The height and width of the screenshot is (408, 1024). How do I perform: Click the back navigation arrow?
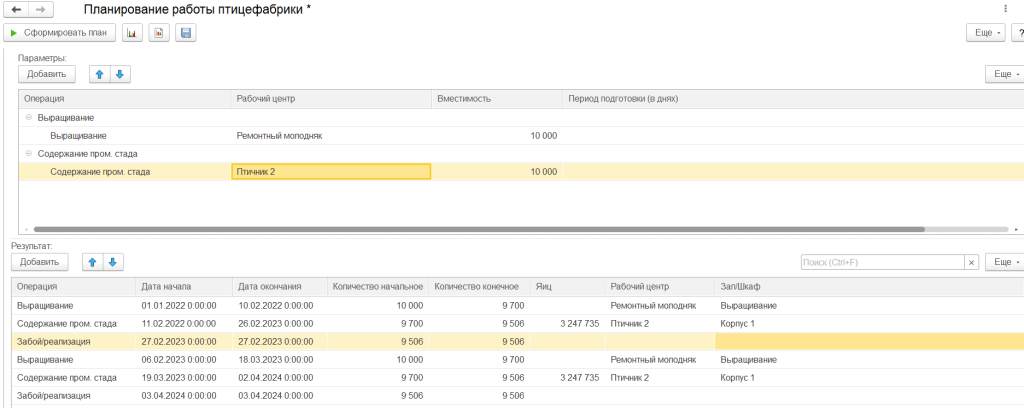tap(17, 9)
